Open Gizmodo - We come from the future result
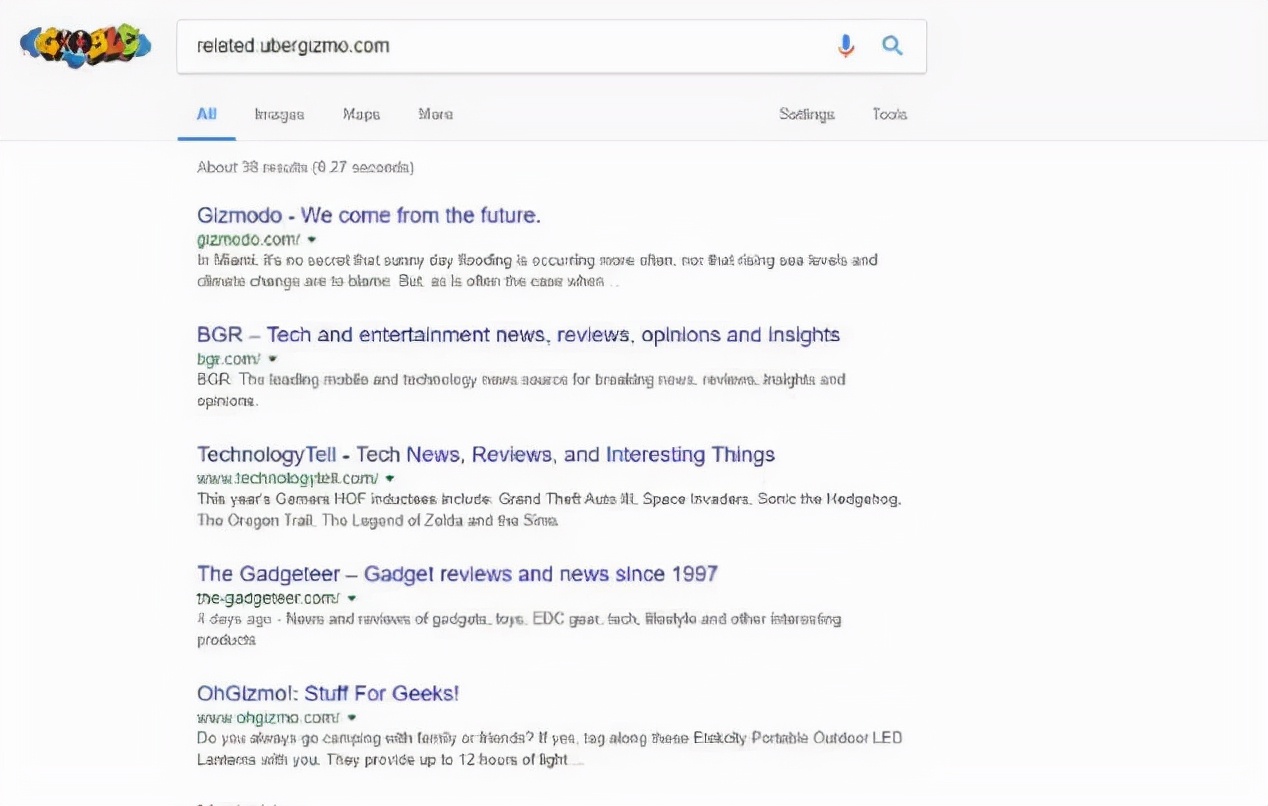Viewport: 1268px width, 806px height. pos(369,215)
